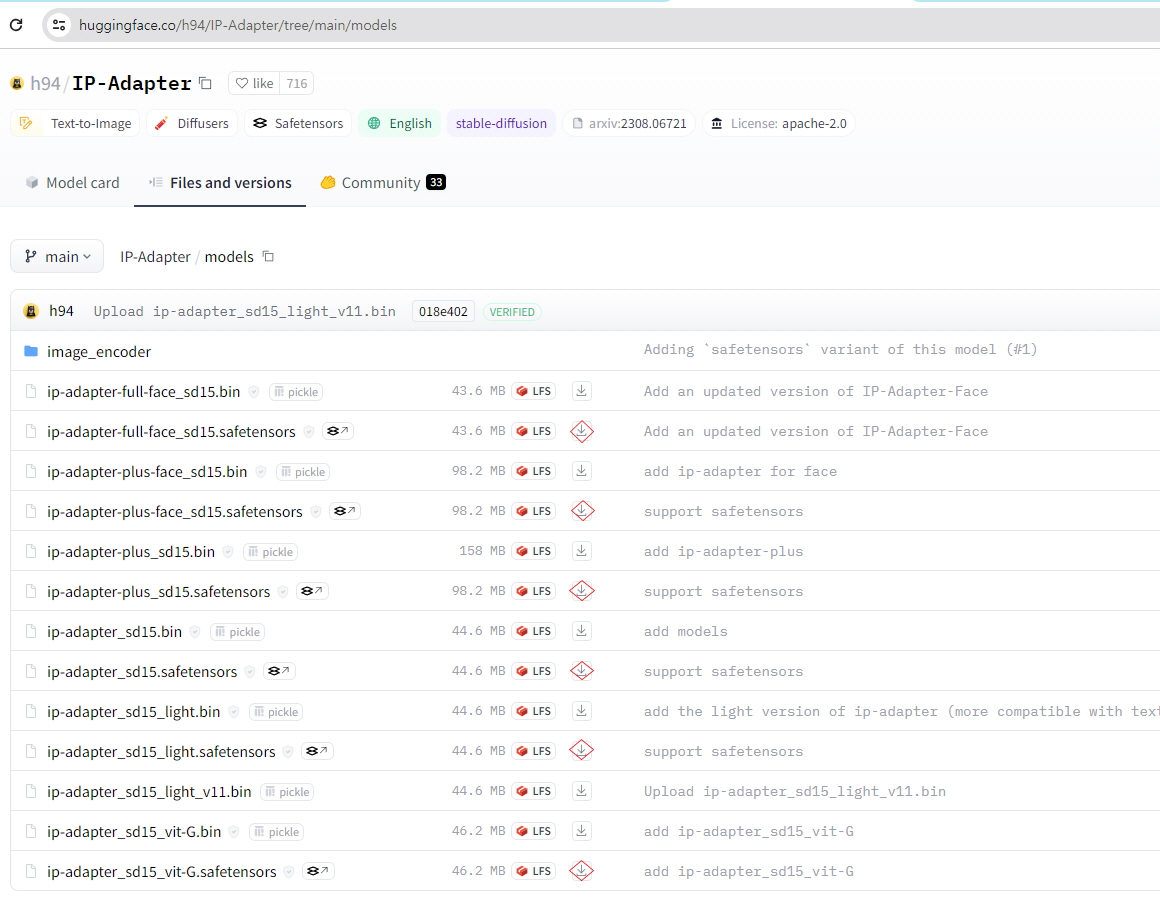
Task: Open the h94 profile link in header
Action: [x=45, y=84]
